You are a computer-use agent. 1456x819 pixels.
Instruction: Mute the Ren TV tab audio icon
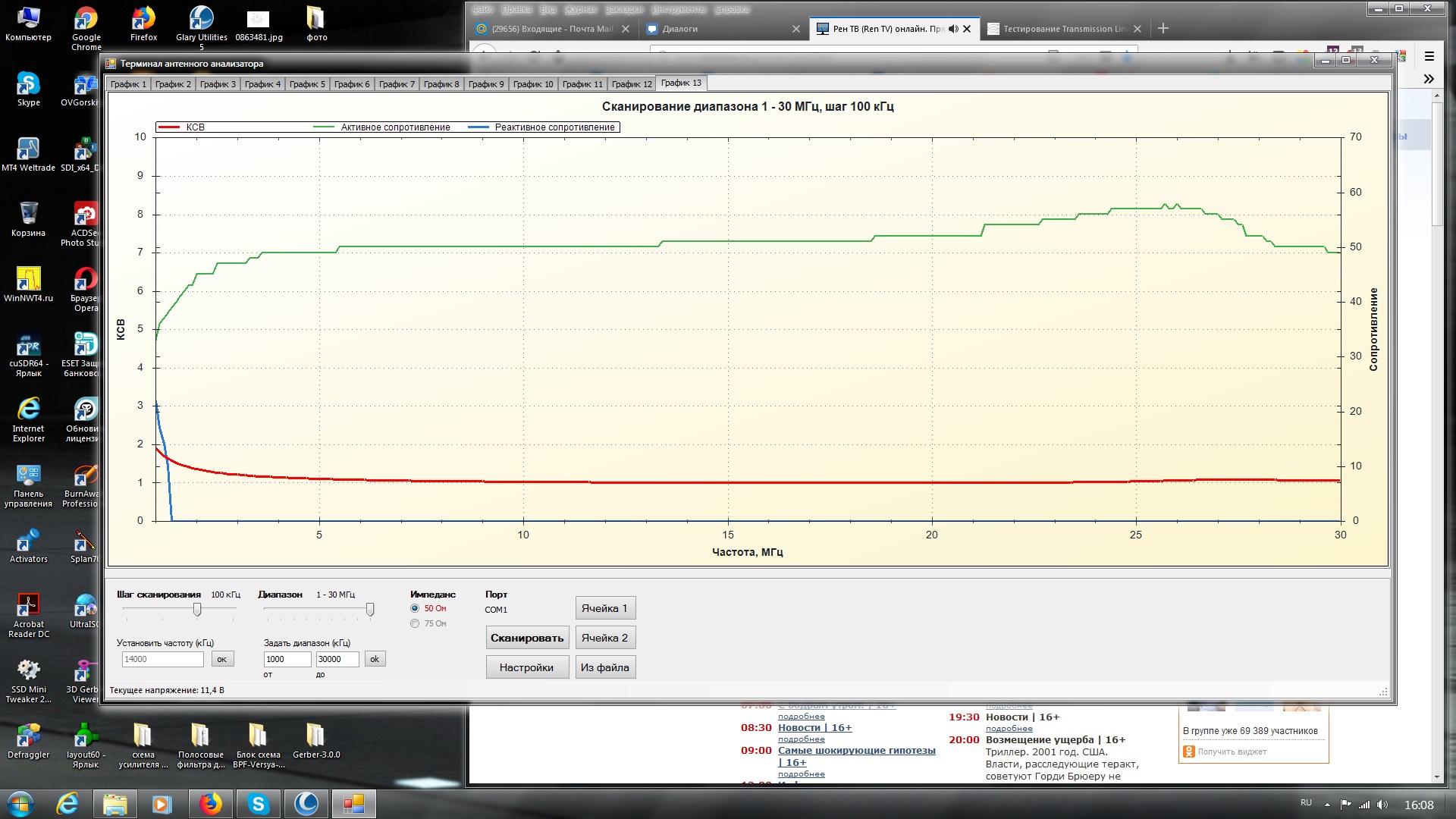953,29
